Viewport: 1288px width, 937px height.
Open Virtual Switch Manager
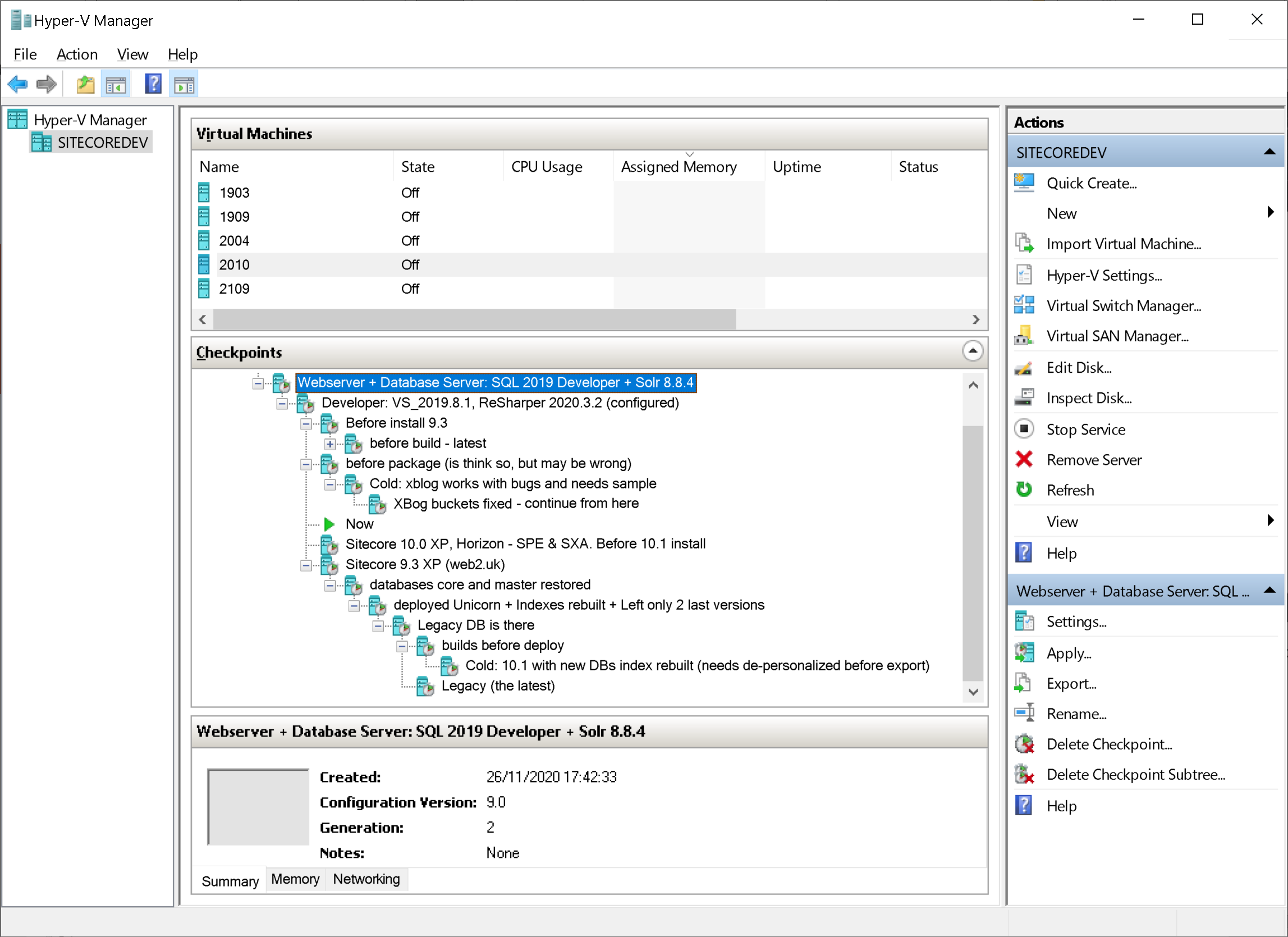(1123, 306)
